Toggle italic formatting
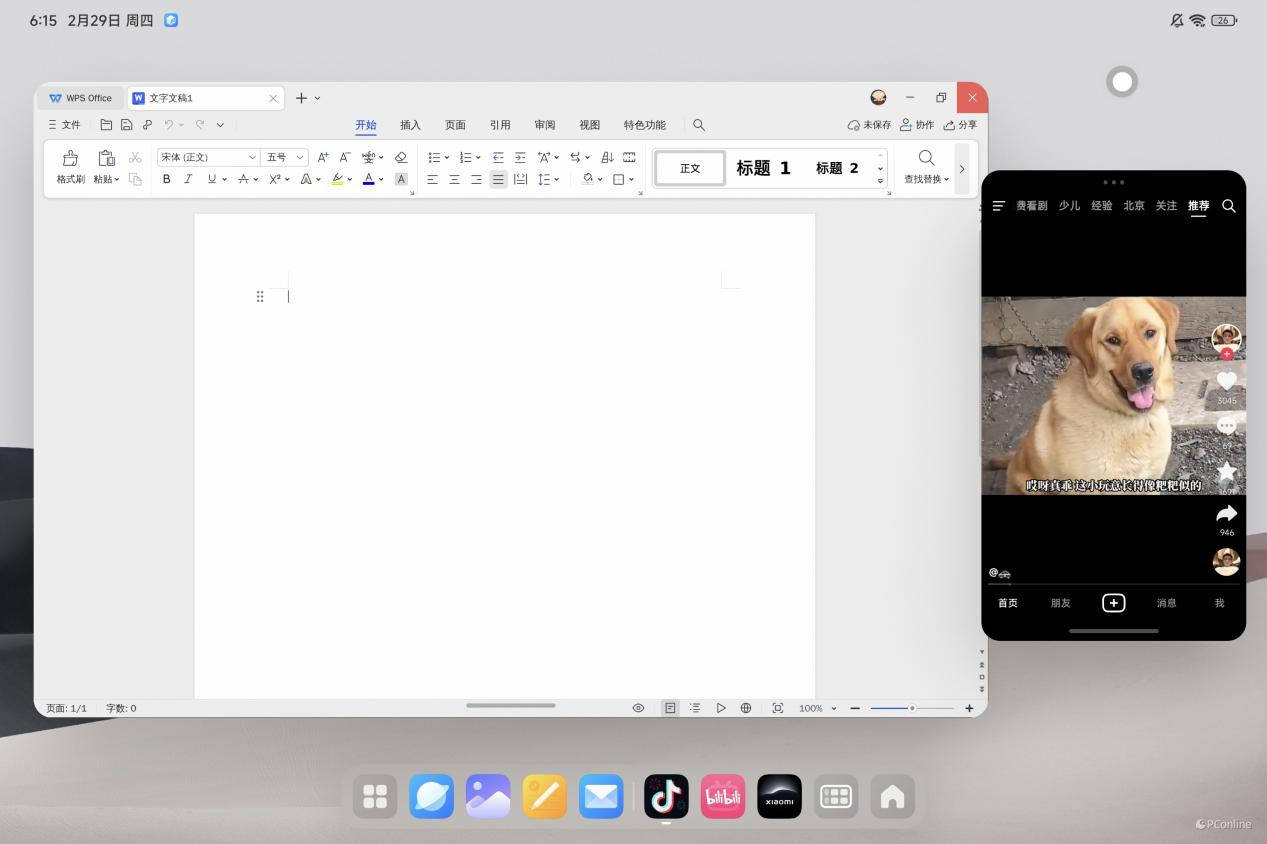Image resolution: width=1267 pixels, height=844 pixels. [x=188, y=179]
